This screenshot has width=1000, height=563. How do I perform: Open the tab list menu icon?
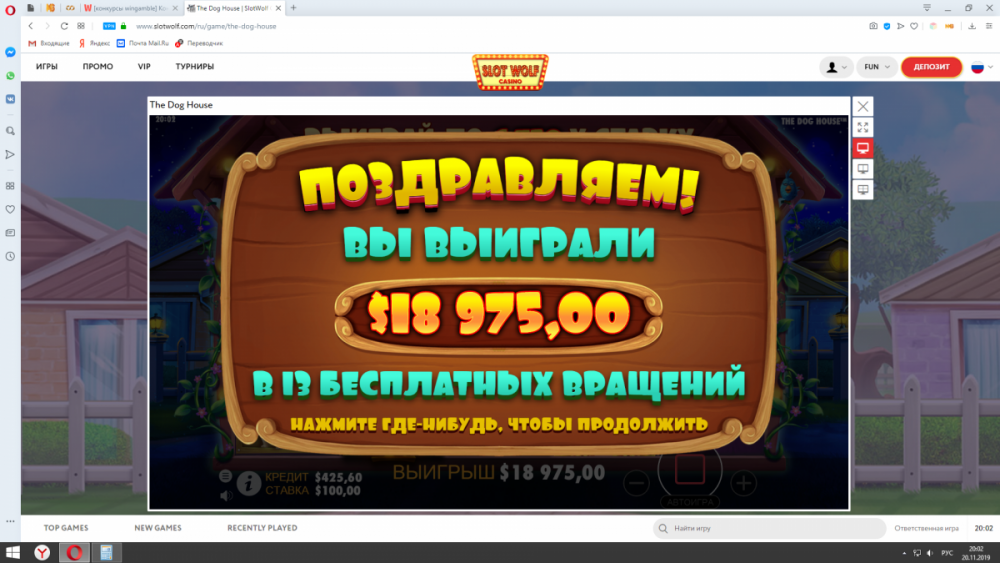coord(927,8)
